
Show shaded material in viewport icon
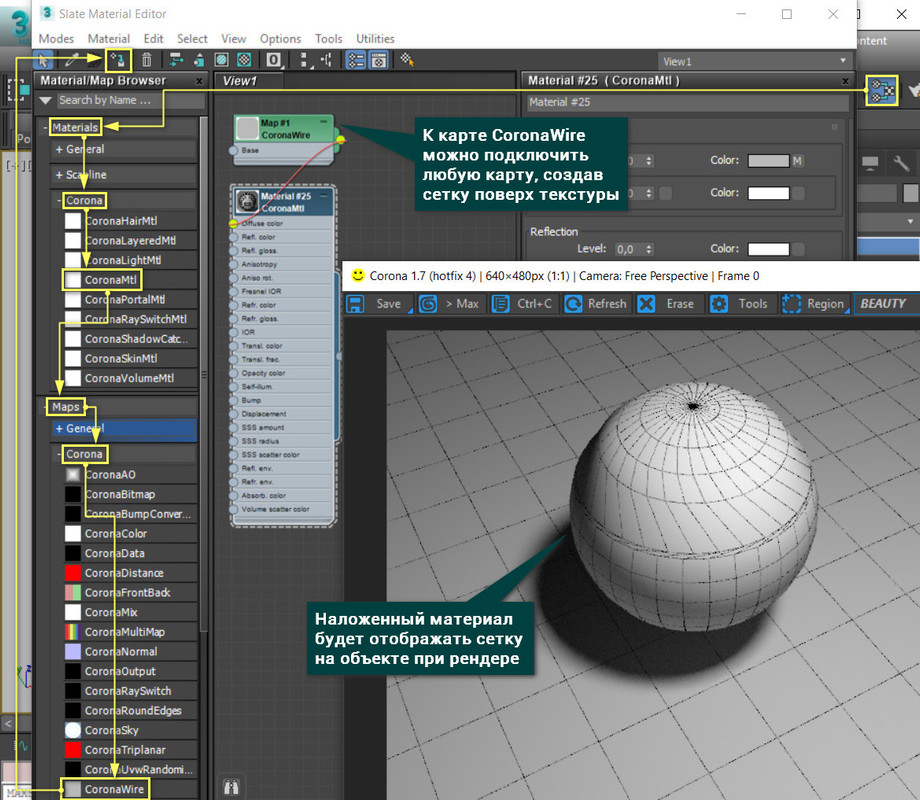pyautogui.click(x=221, y=60)
